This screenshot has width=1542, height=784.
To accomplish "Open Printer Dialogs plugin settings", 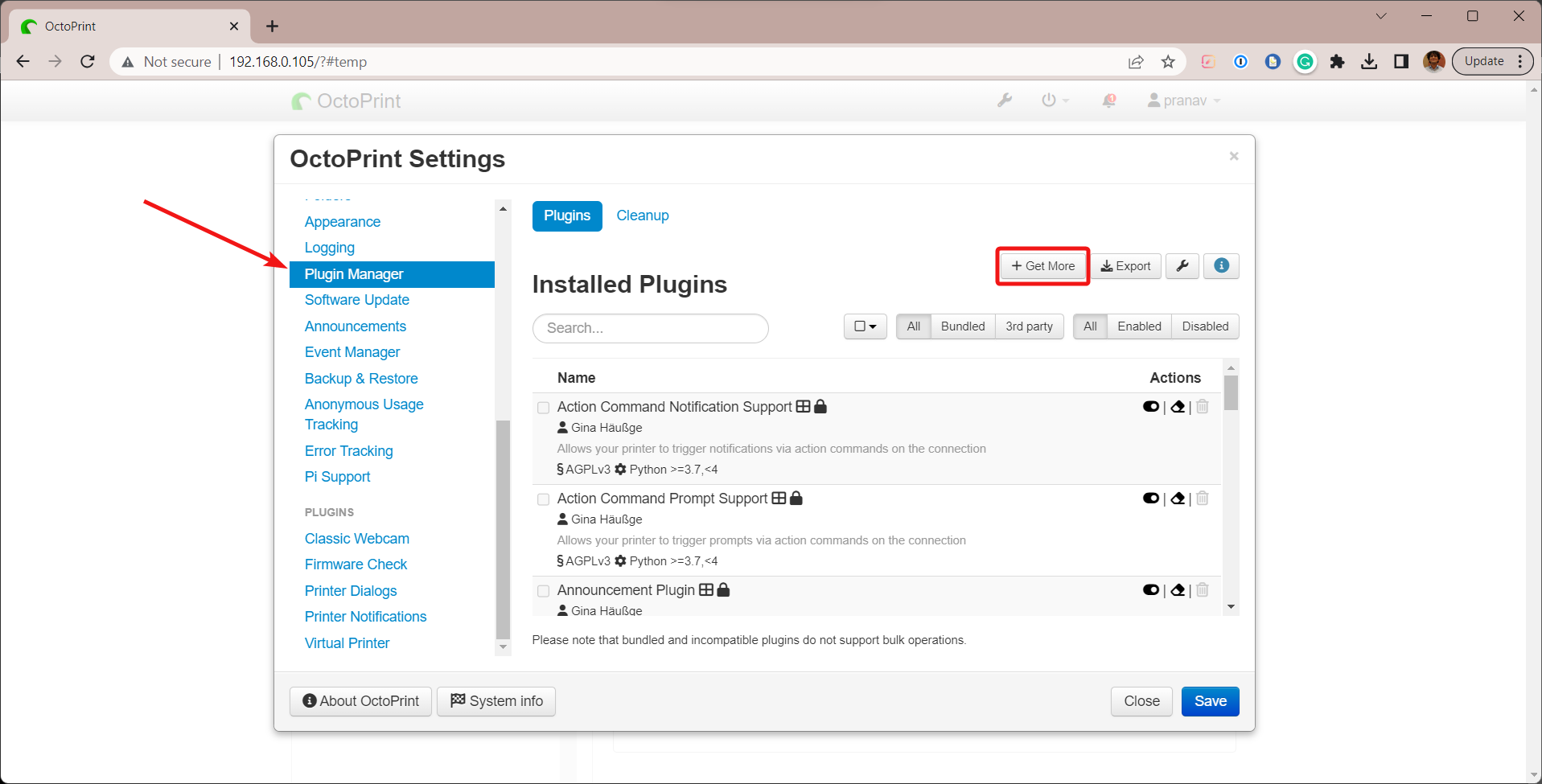I will (351, 591).
